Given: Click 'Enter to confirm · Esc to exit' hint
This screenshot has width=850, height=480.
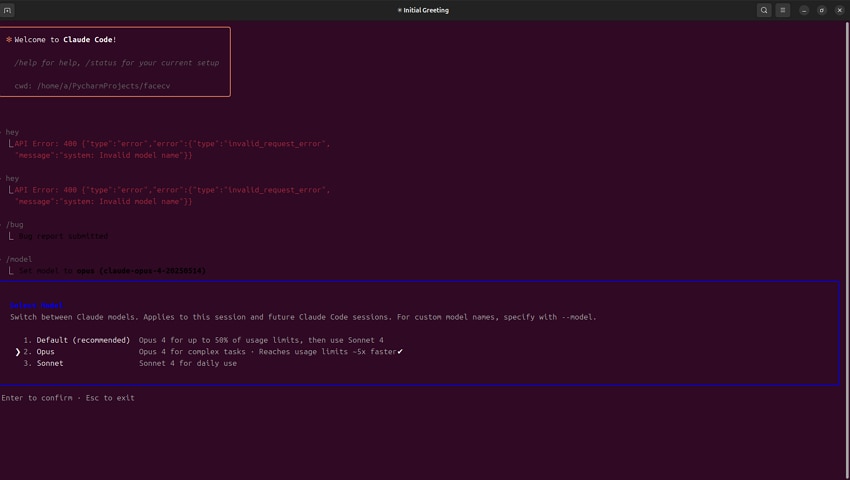Looking at the screenshot, I should point(68,398).
